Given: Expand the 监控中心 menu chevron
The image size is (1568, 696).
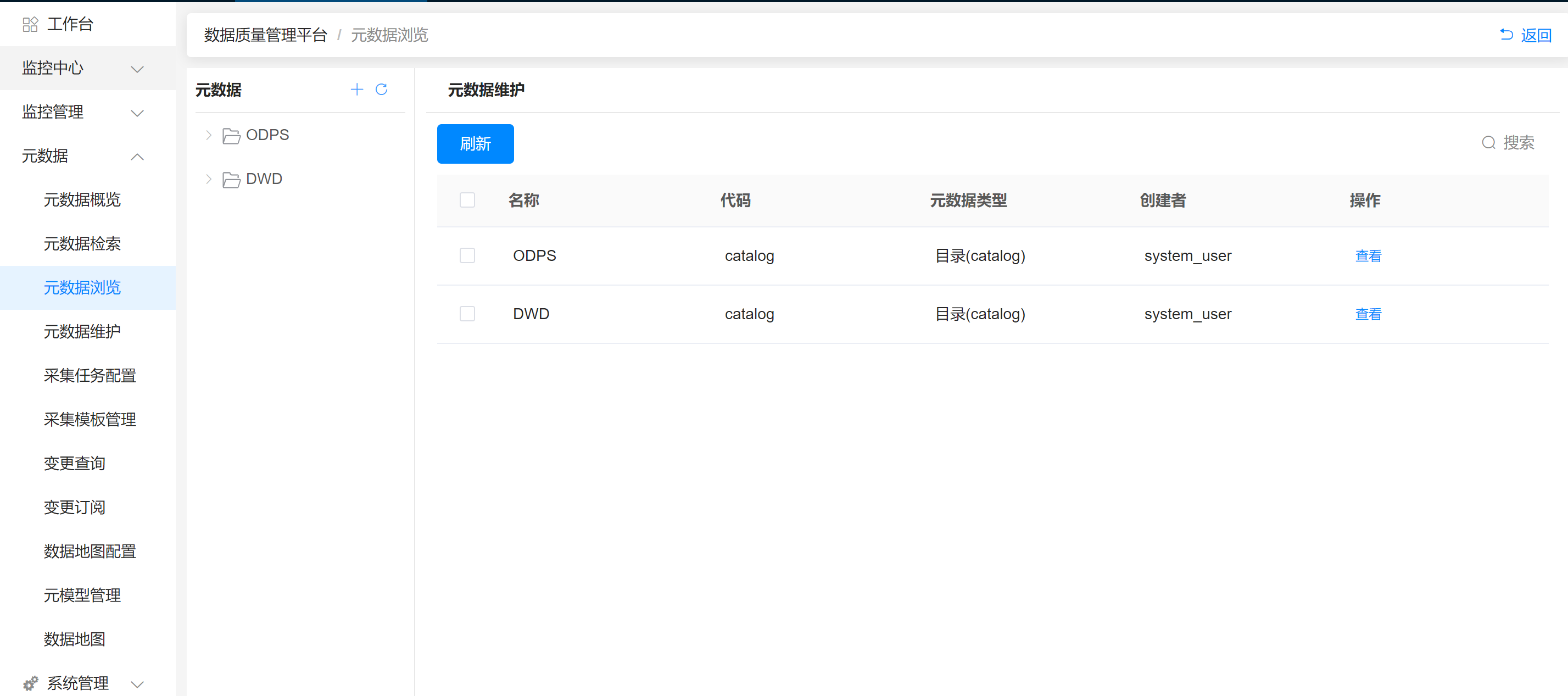Looking at the screenshot, I should (137, 69).
